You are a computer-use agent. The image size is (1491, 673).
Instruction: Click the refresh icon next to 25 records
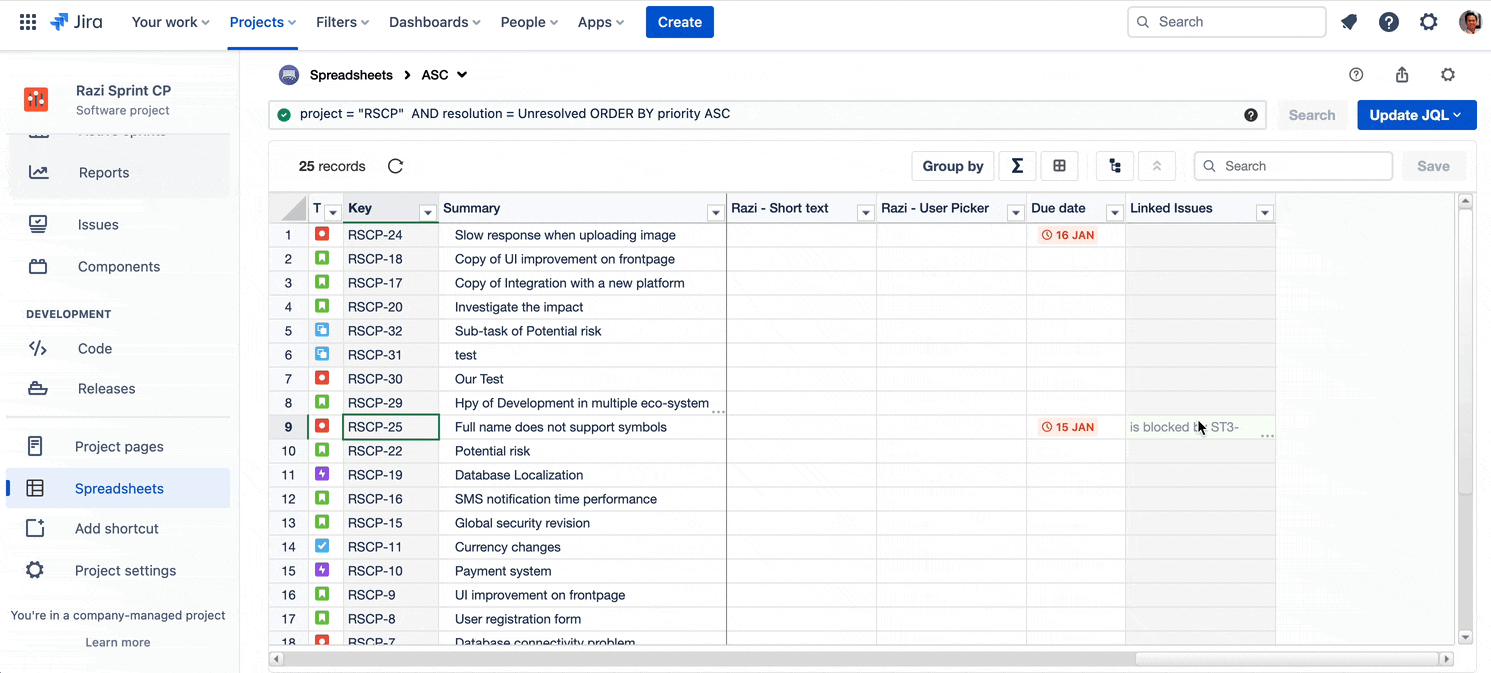coord(395,166)
